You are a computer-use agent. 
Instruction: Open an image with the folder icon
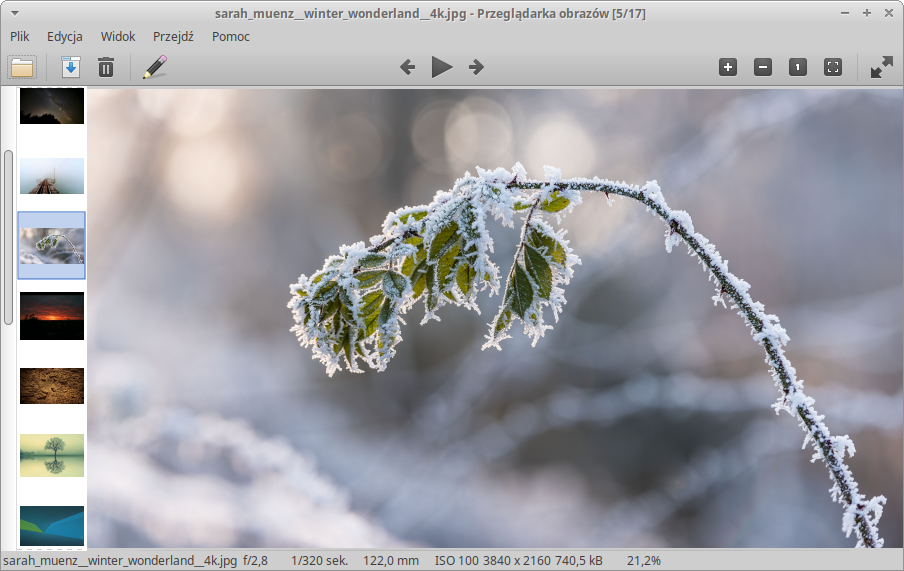(22, 67)
